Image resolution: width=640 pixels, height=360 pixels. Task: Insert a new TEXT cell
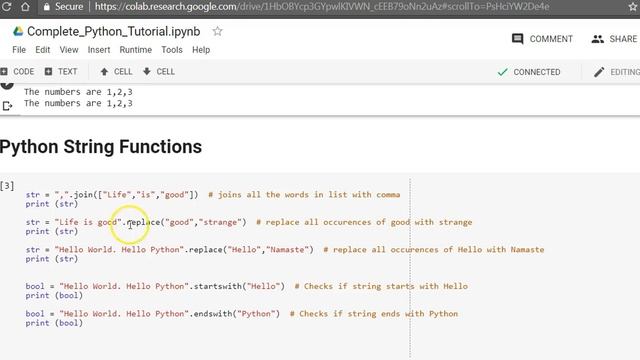tap(61, 71)
